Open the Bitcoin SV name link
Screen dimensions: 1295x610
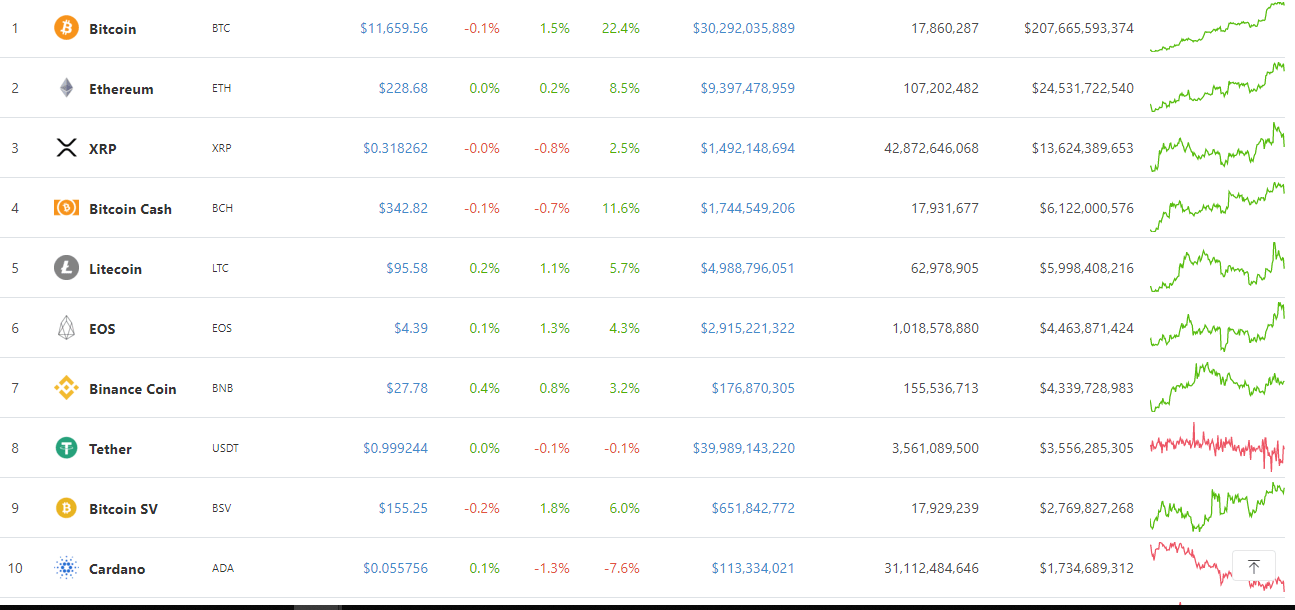pos(123,509)
